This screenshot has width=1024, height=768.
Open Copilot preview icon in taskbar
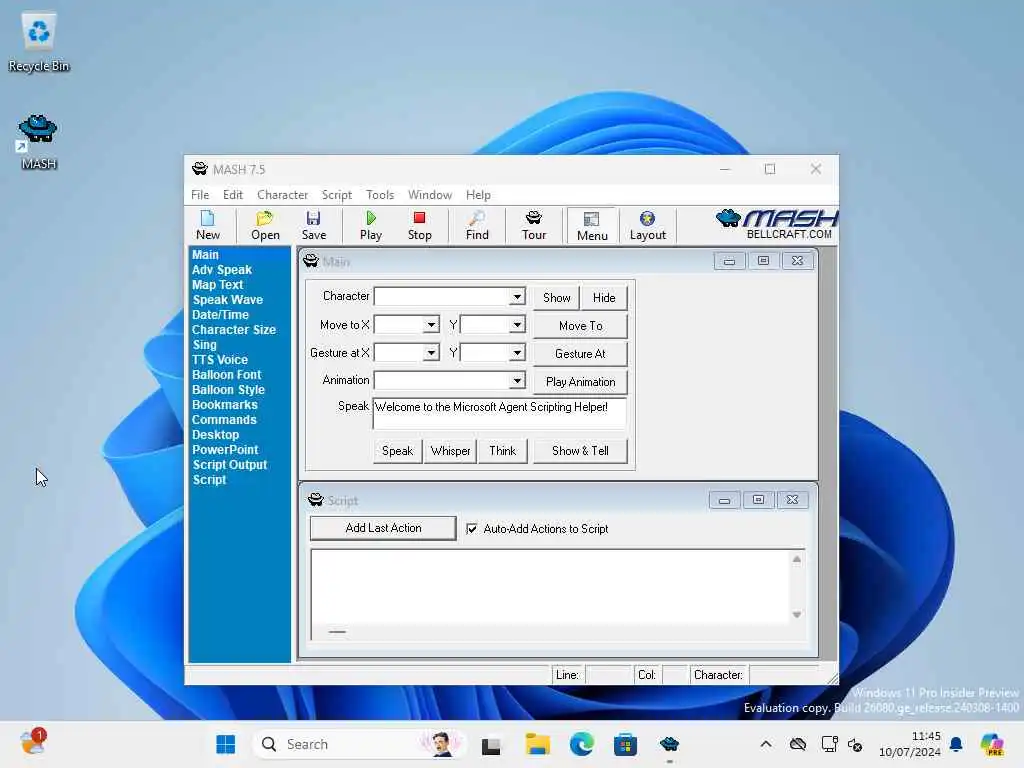[x=992, y=744]
